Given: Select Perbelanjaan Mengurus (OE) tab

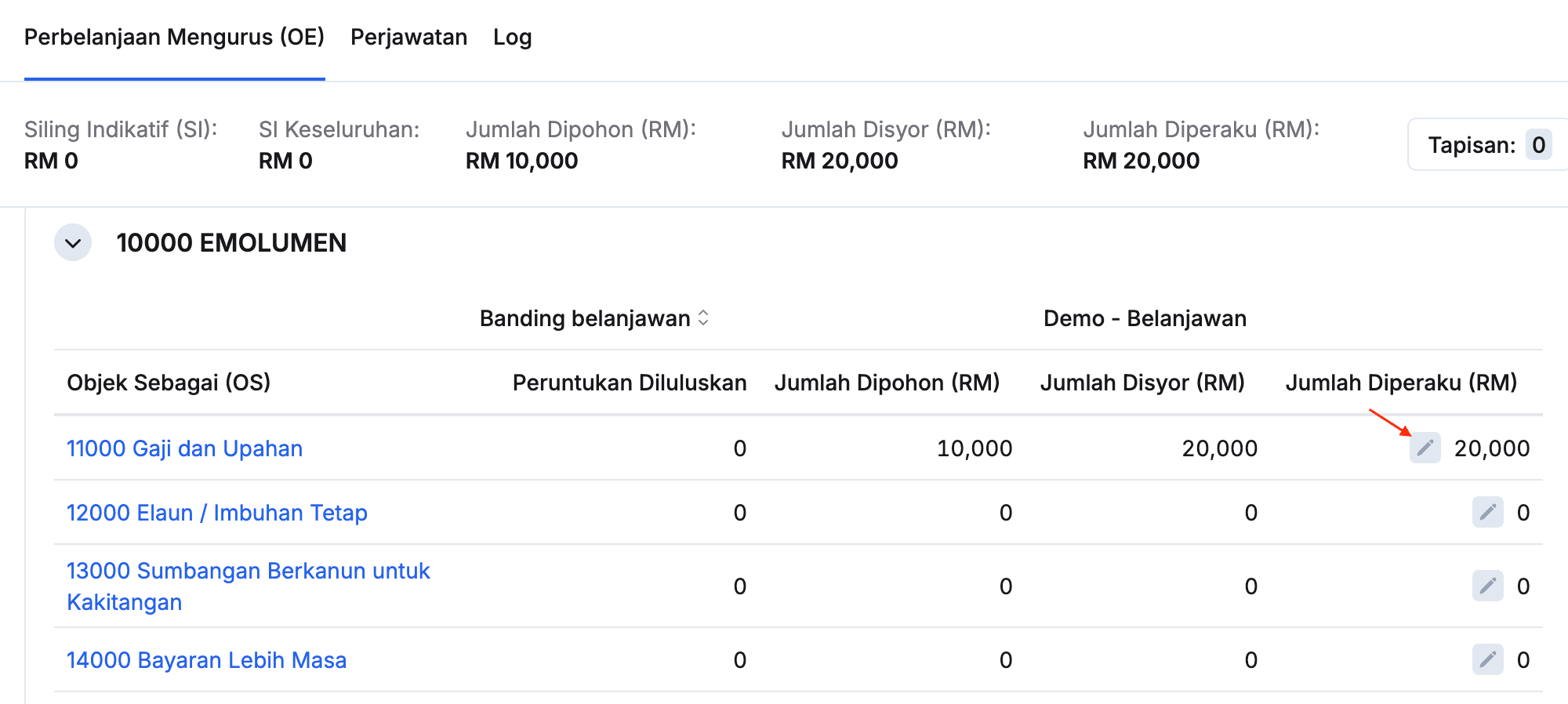Looking at the screenshot, I should pos(174,37).
